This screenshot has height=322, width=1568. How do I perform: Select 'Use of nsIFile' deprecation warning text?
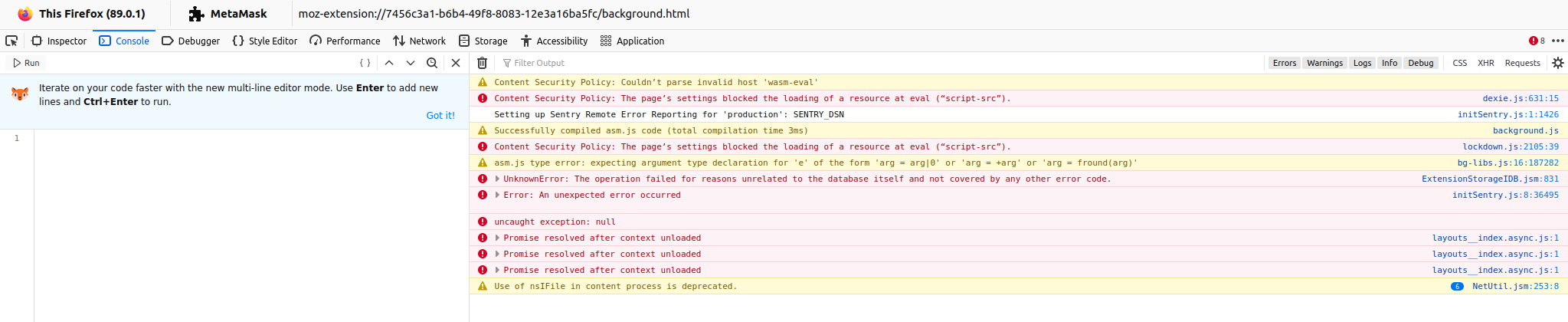point(615,286)
